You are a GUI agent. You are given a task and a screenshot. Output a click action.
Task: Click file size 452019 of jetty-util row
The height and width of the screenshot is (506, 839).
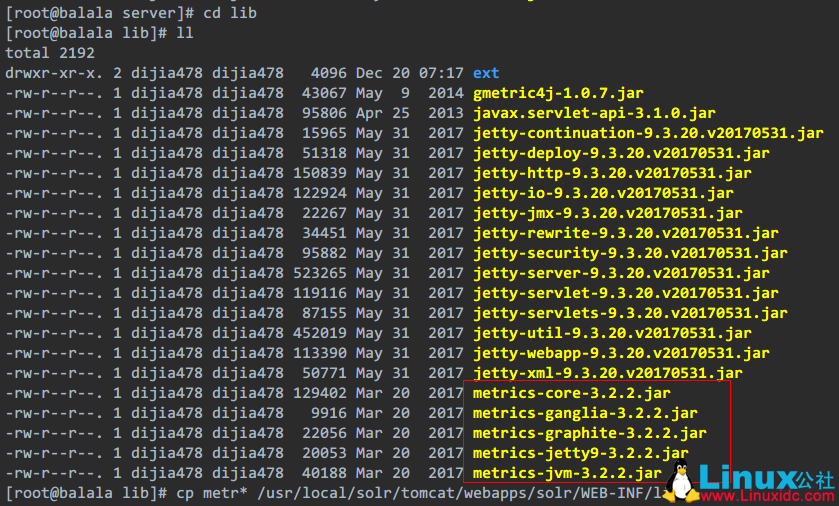pos(320,333)
